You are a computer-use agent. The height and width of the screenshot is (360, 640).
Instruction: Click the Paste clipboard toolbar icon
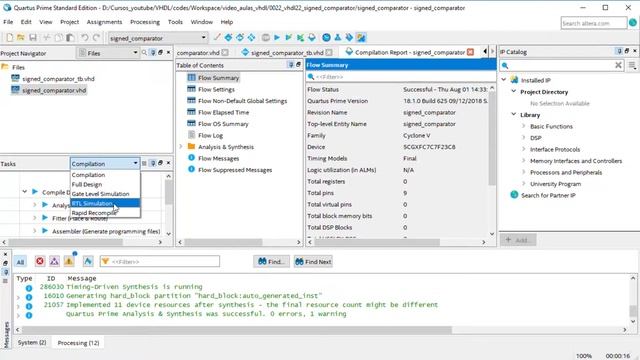70,38
